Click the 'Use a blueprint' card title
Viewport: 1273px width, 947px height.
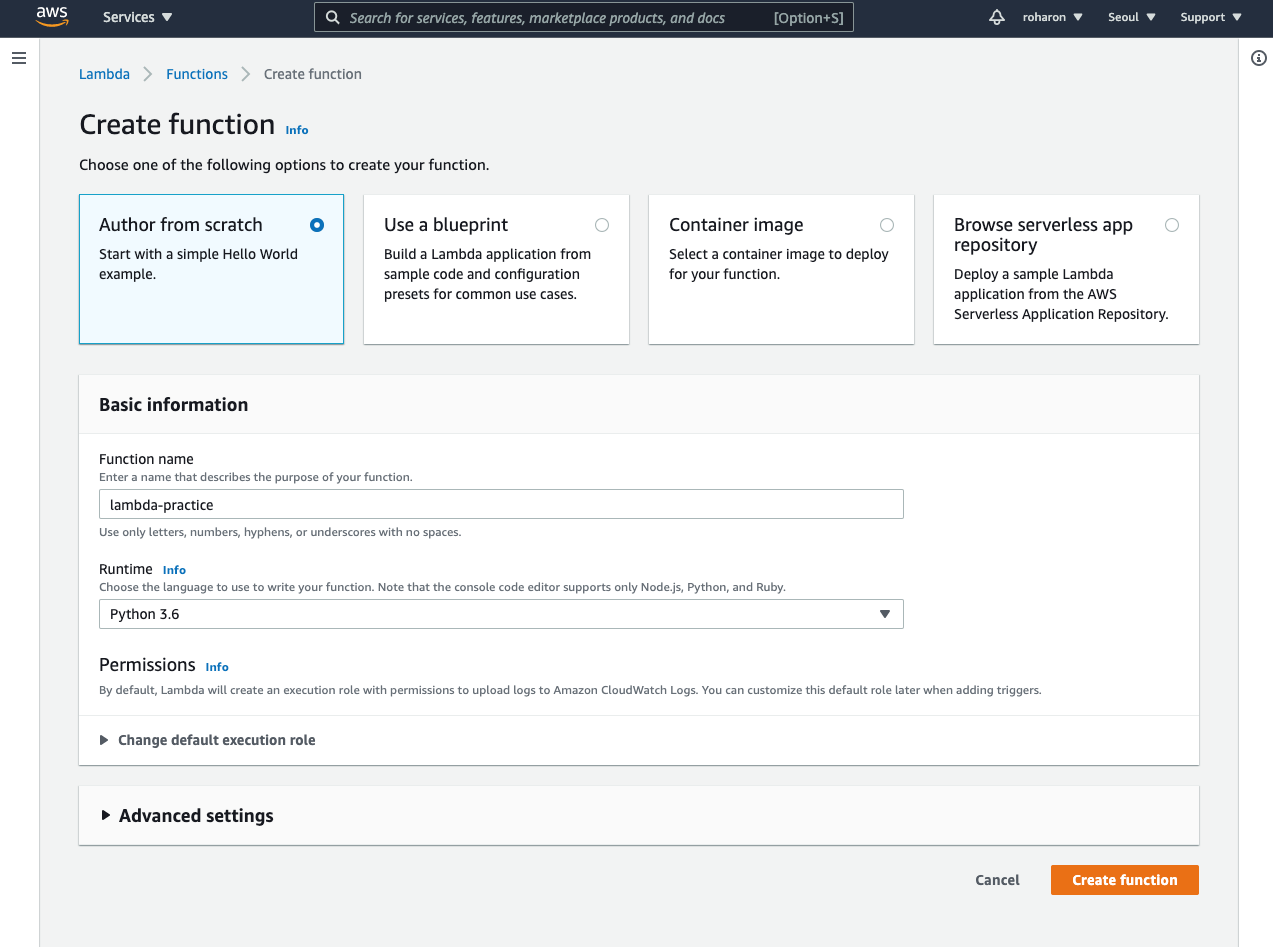(x=446, y=225)
